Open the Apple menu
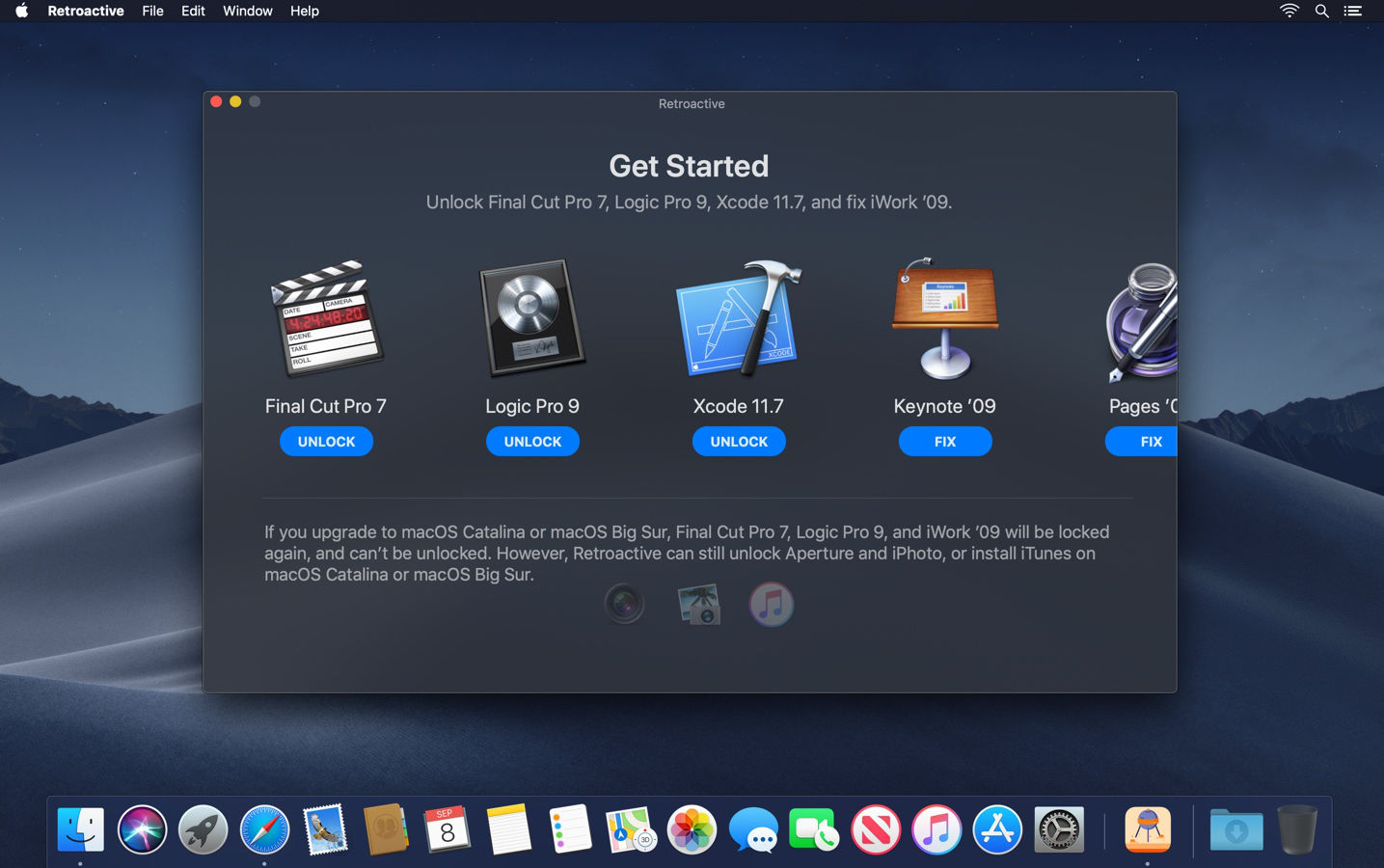This screenshot has height=868, width=1384. coord(21,11)
